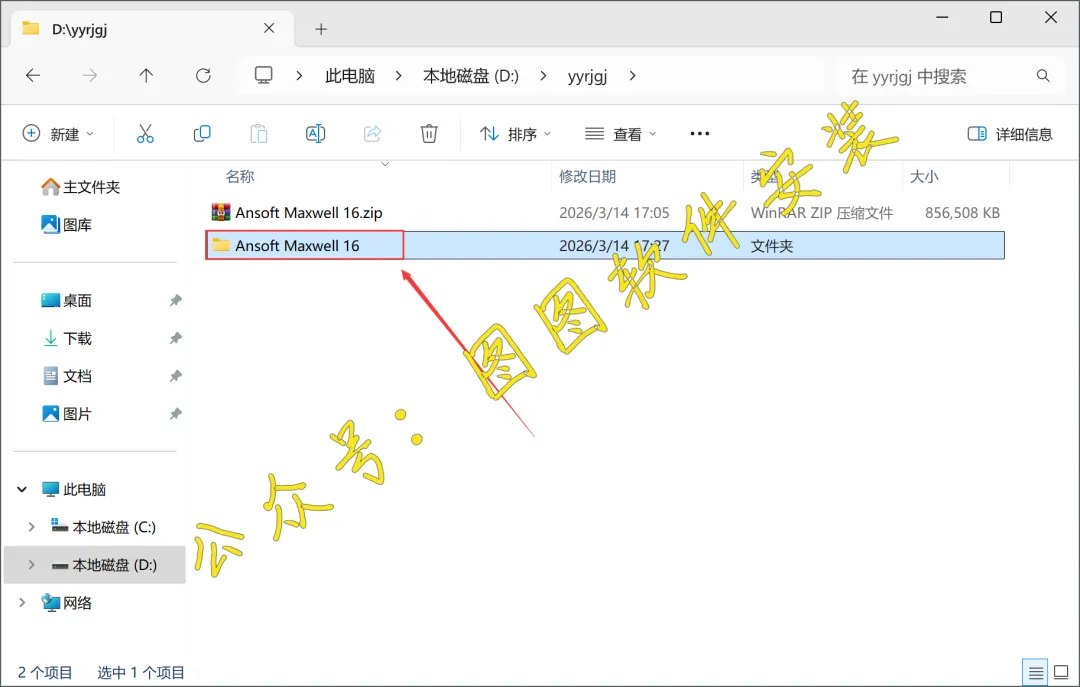Click chevron after yyrjgj in address bar
The image size is (1080, 687).
coord(632,76)
